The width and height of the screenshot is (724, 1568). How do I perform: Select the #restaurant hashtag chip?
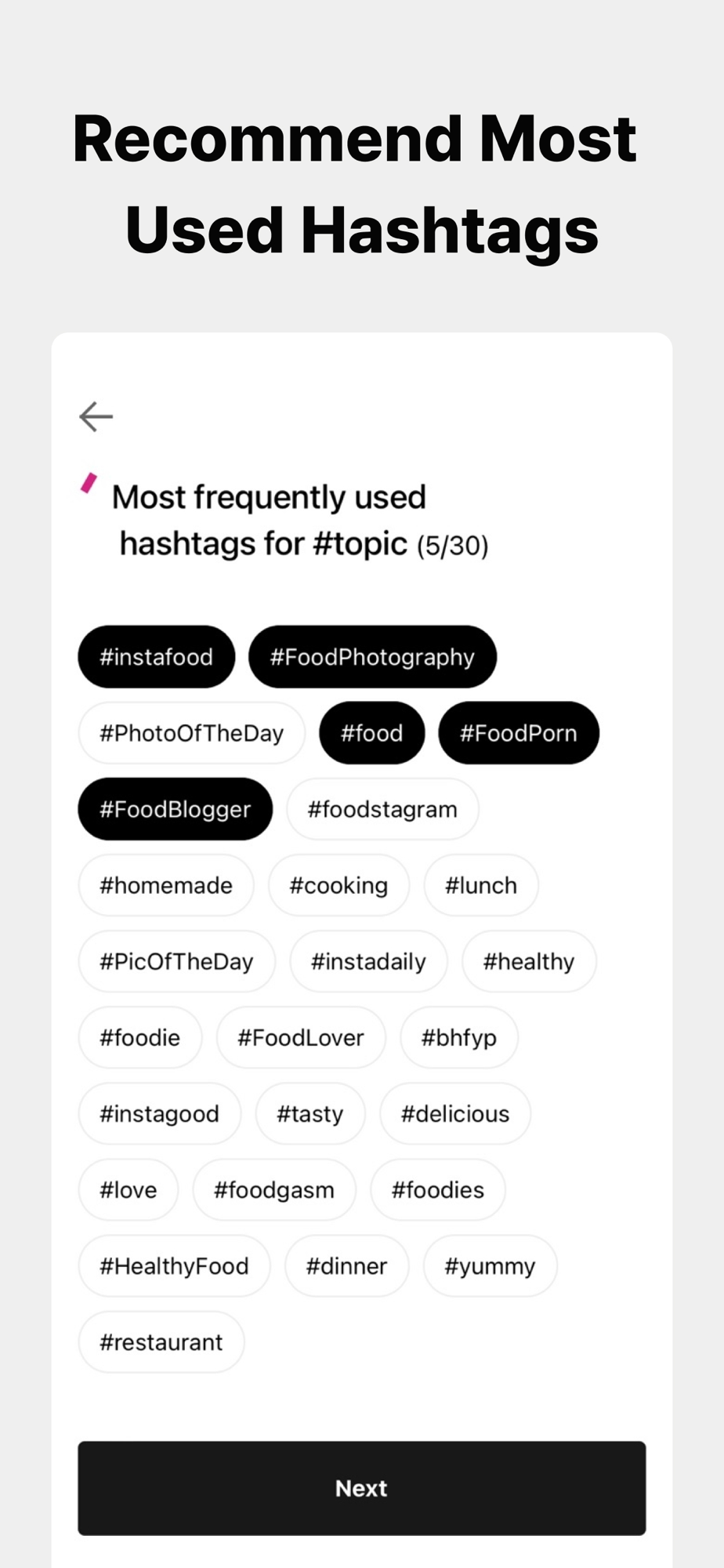(x=161, y=1341)
